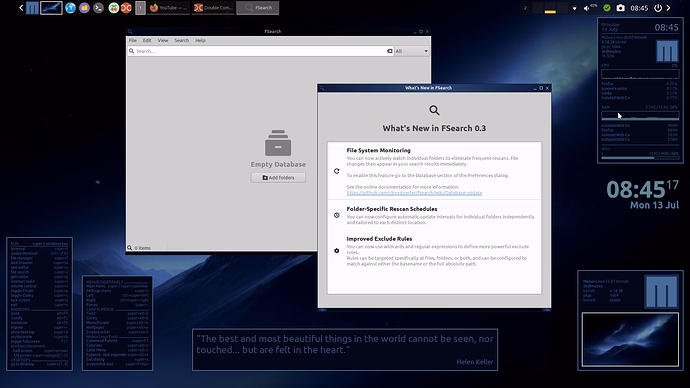Click the Add folders button
The image size is (690, 388).
pos(278,177)
